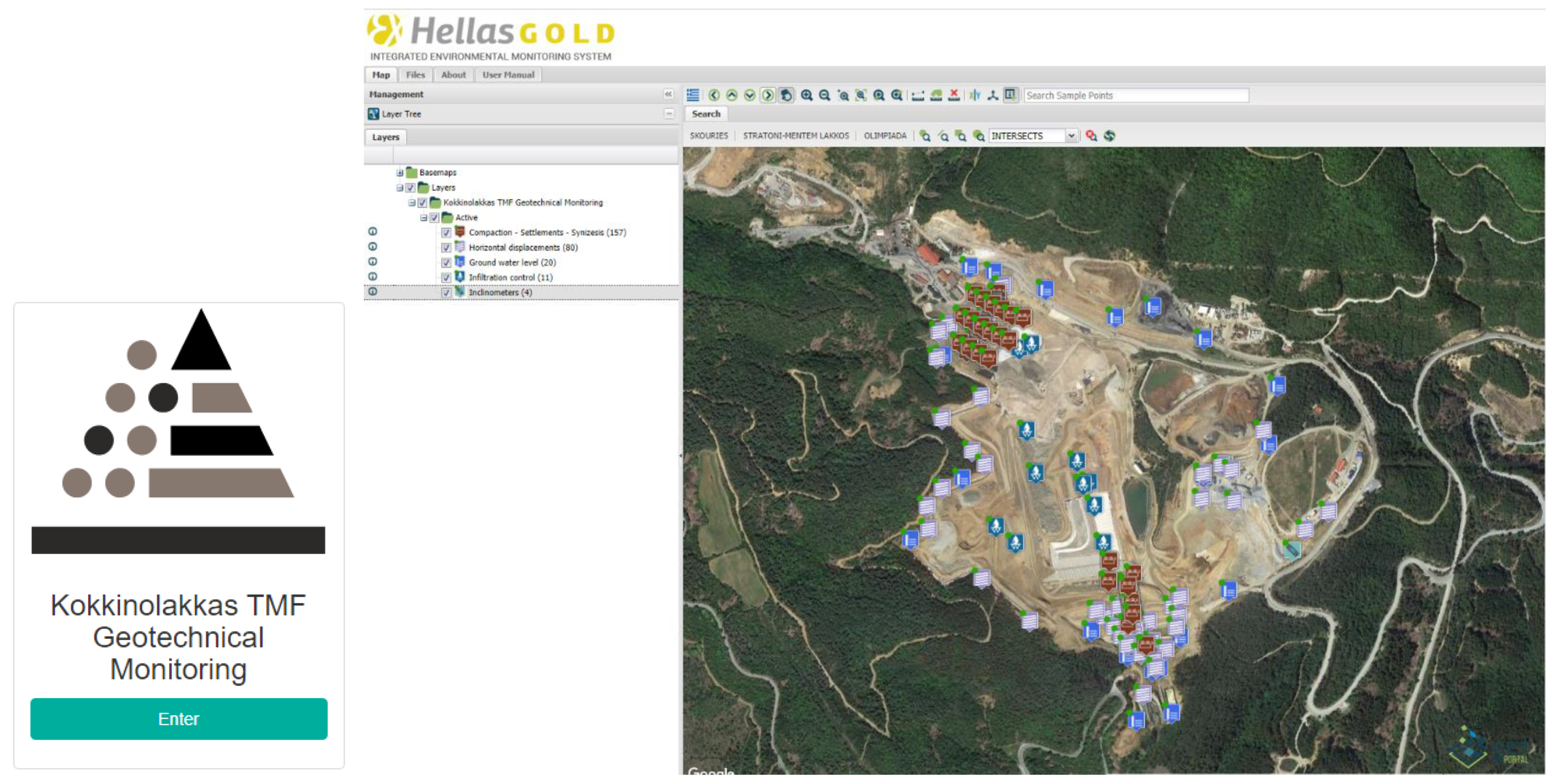Click the OLIMPIADA site link

pyautogui.click(x=885, y=136)
